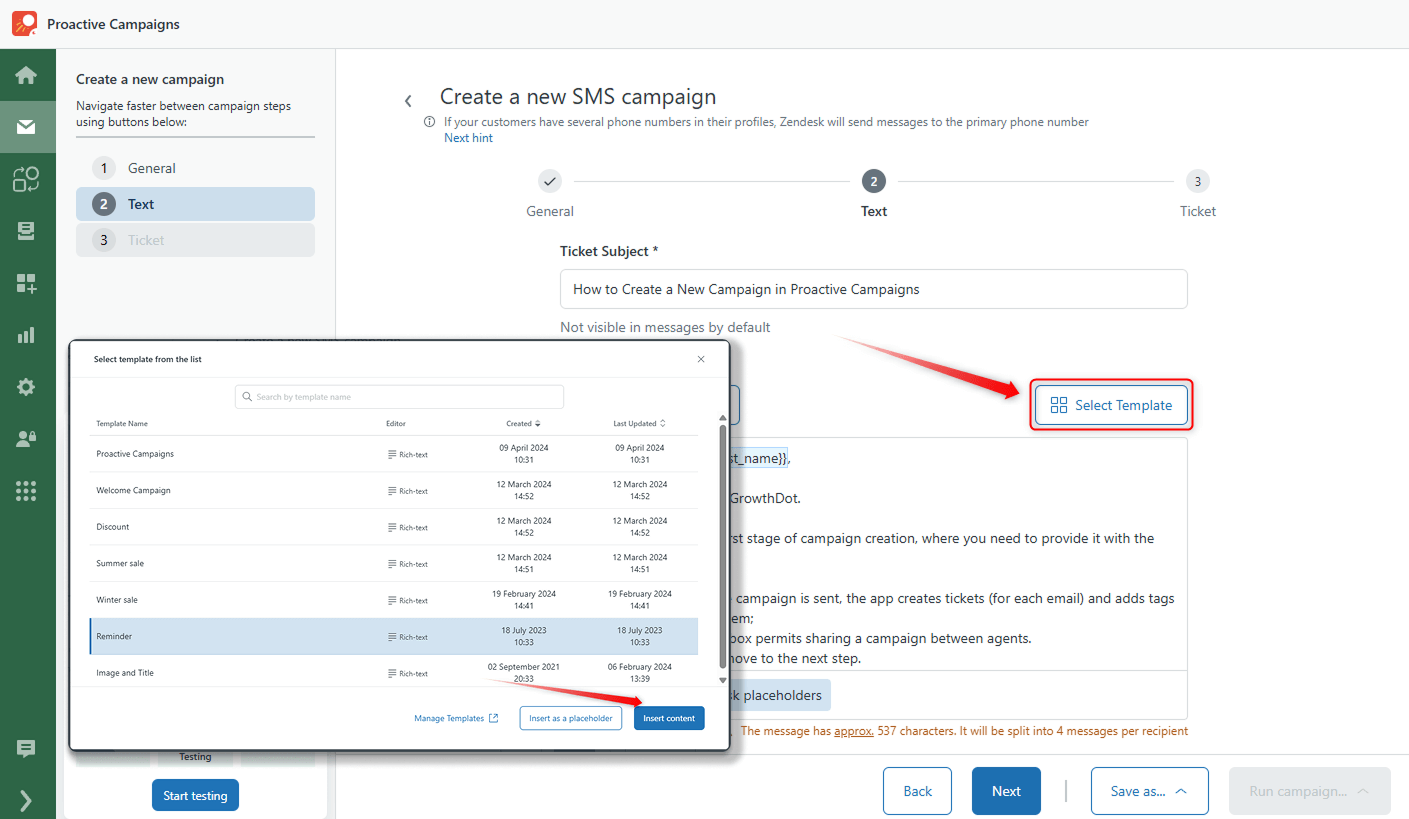Screen dimensions: 1409x819
Task: Select the Winter sale template row
Action: pyautogui.click(x=393, y=600)
